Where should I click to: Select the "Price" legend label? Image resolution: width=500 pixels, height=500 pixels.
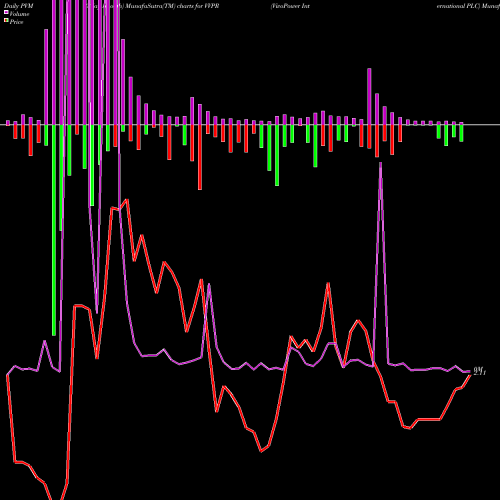[x=16, y=22]
